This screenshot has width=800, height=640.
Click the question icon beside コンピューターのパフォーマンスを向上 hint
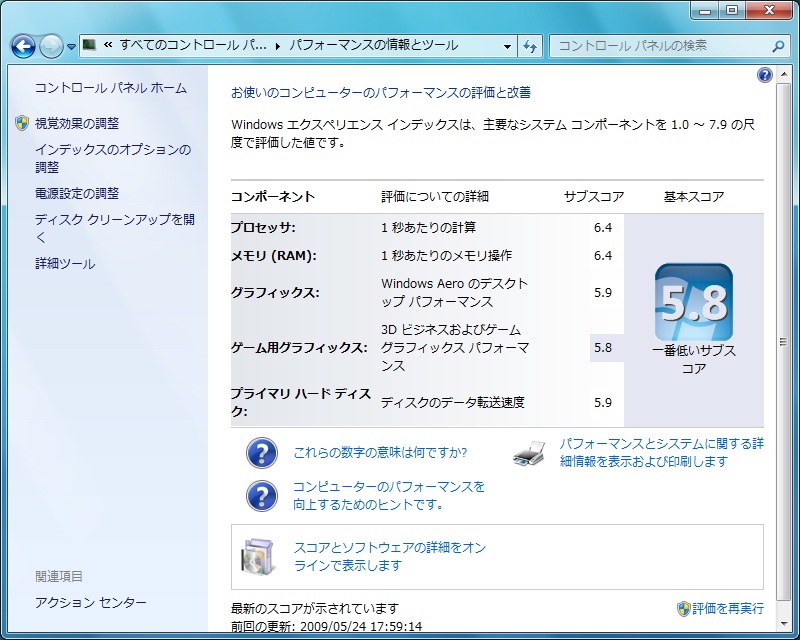(x=262, y=496)
